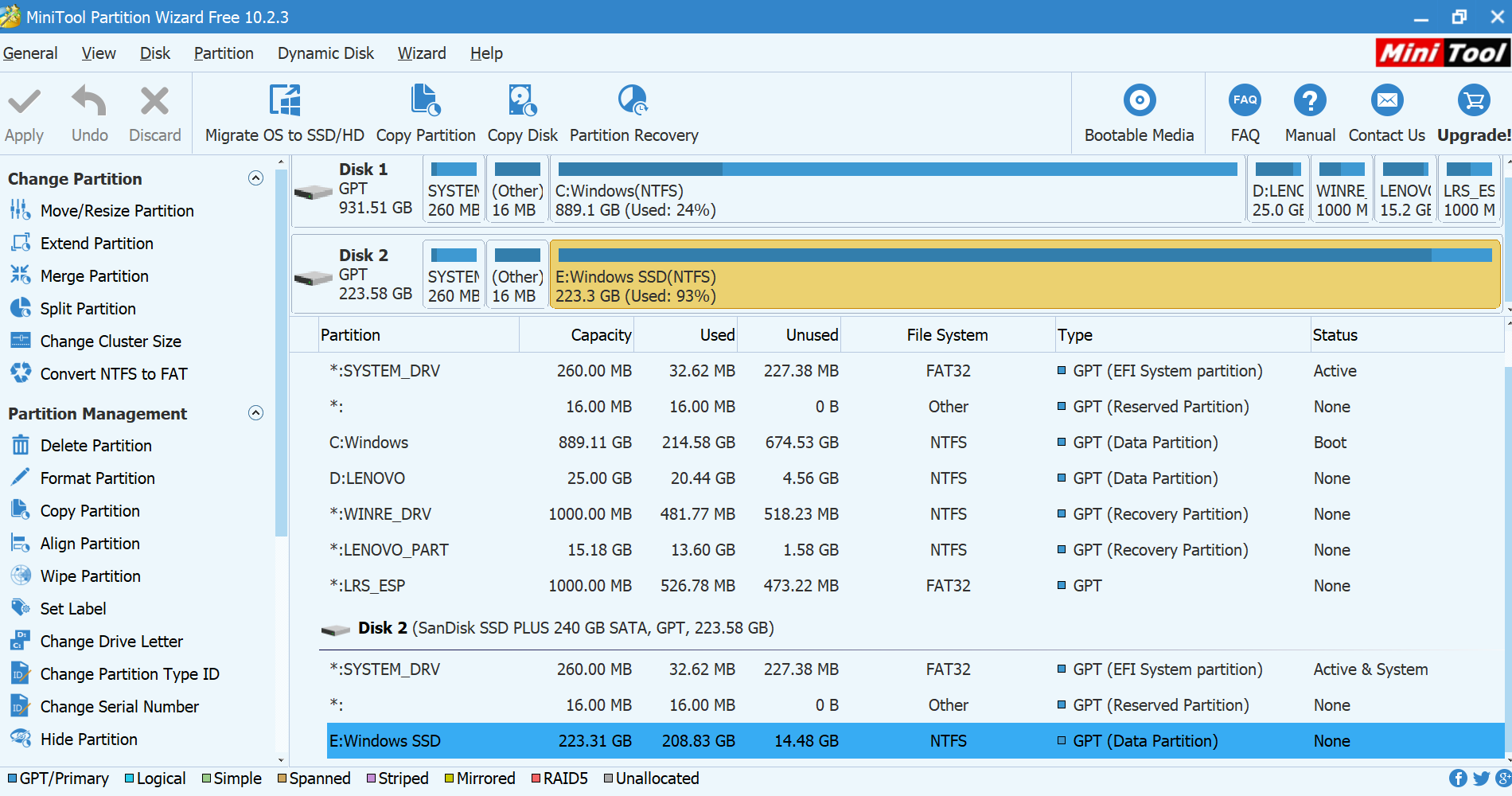Viewport: 1512px width, 796px height.
Task: Select LRS_ES block in Disk 1 map
Action: (x=1469, y=189)
